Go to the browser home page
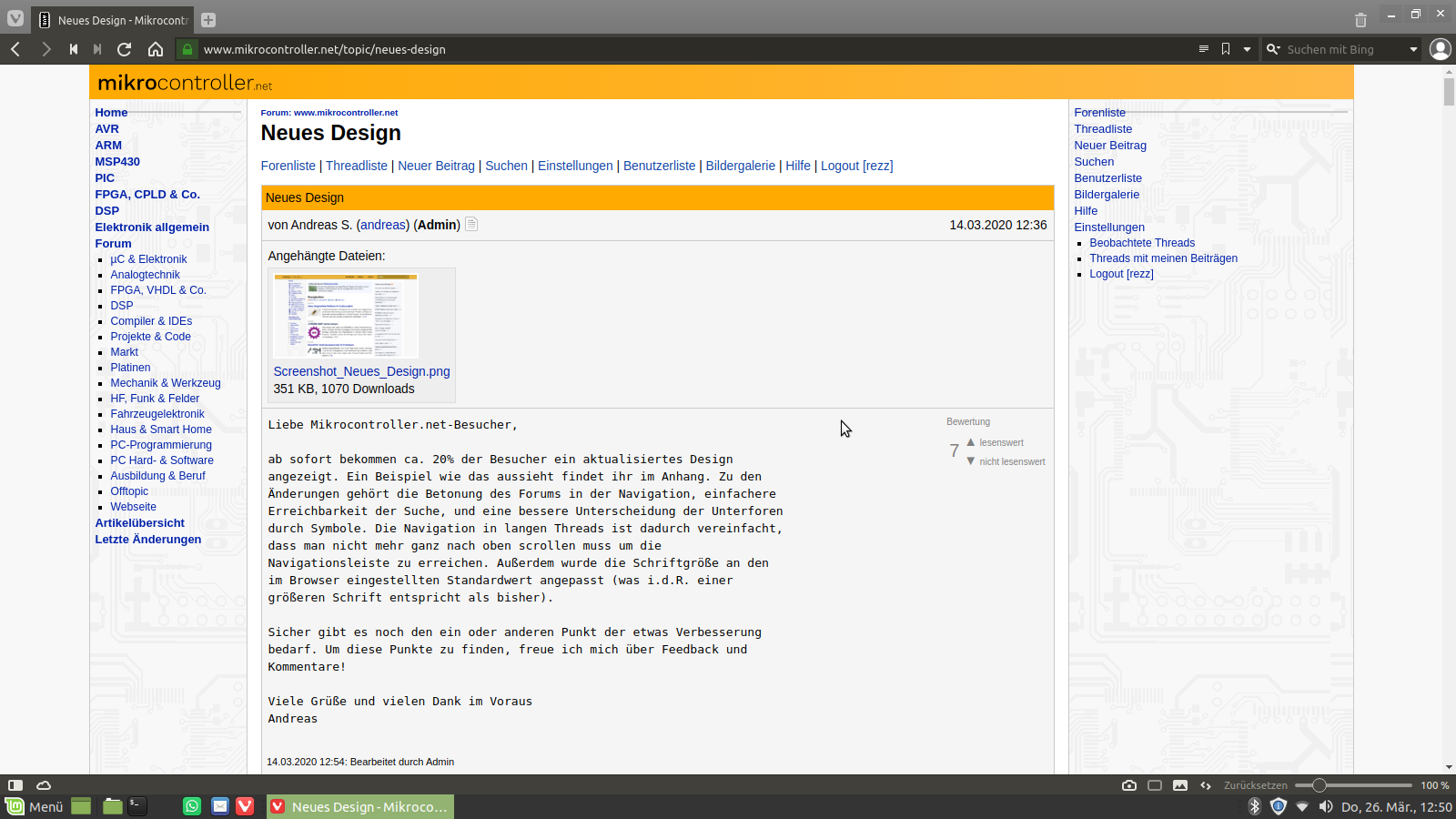 156,49
